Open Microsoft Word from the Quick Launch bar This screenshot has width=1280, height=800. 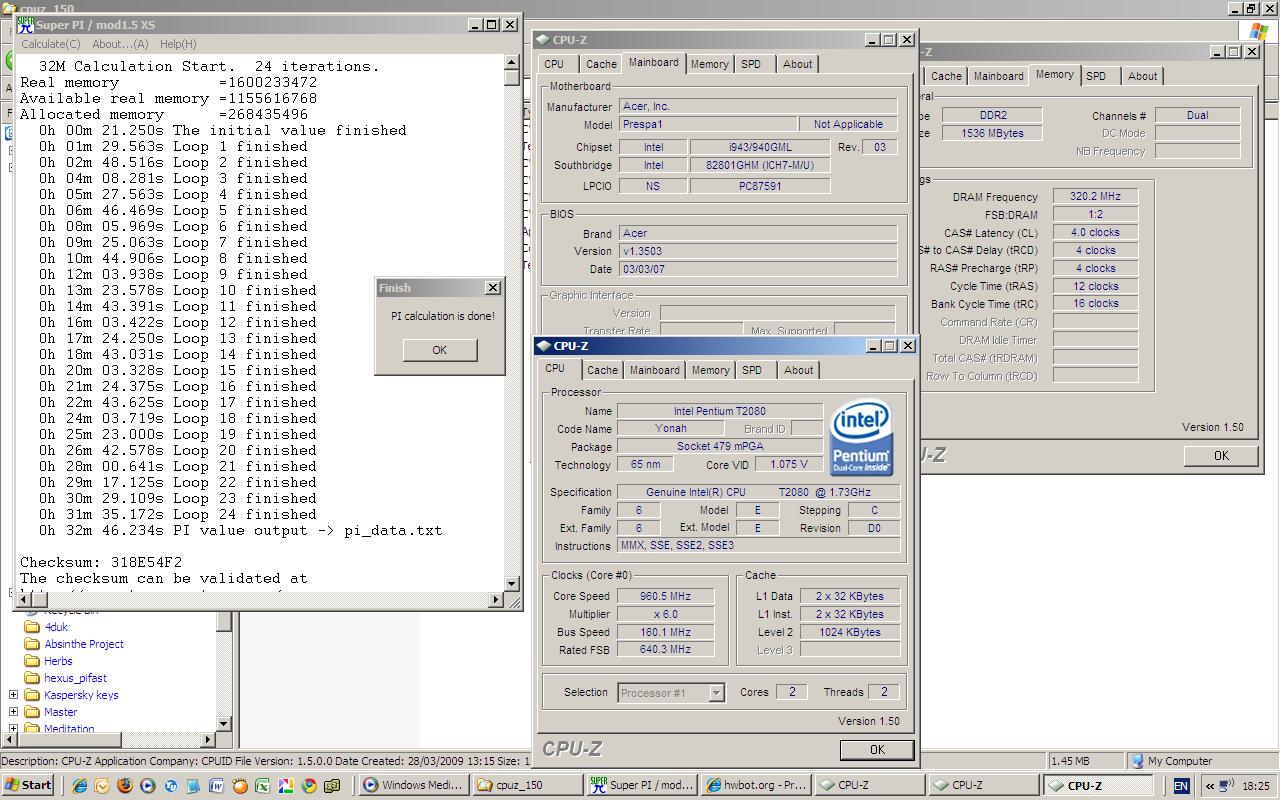pos(216,785)
